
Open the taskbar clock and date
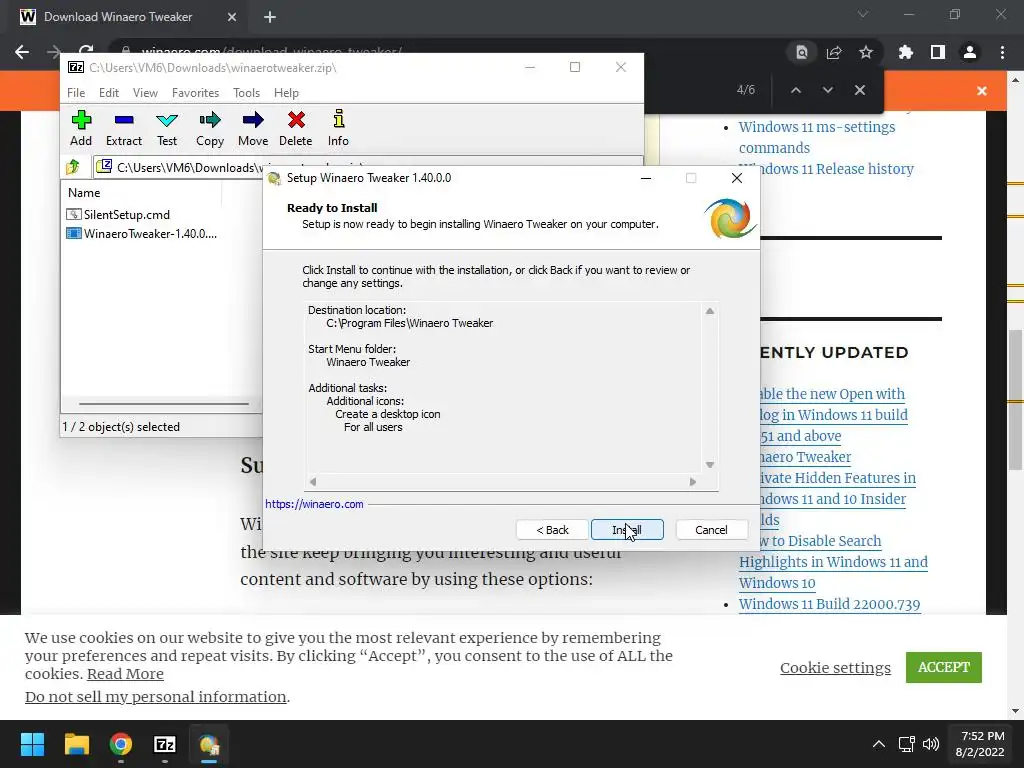pyautogui.click(x=980, y=744)
